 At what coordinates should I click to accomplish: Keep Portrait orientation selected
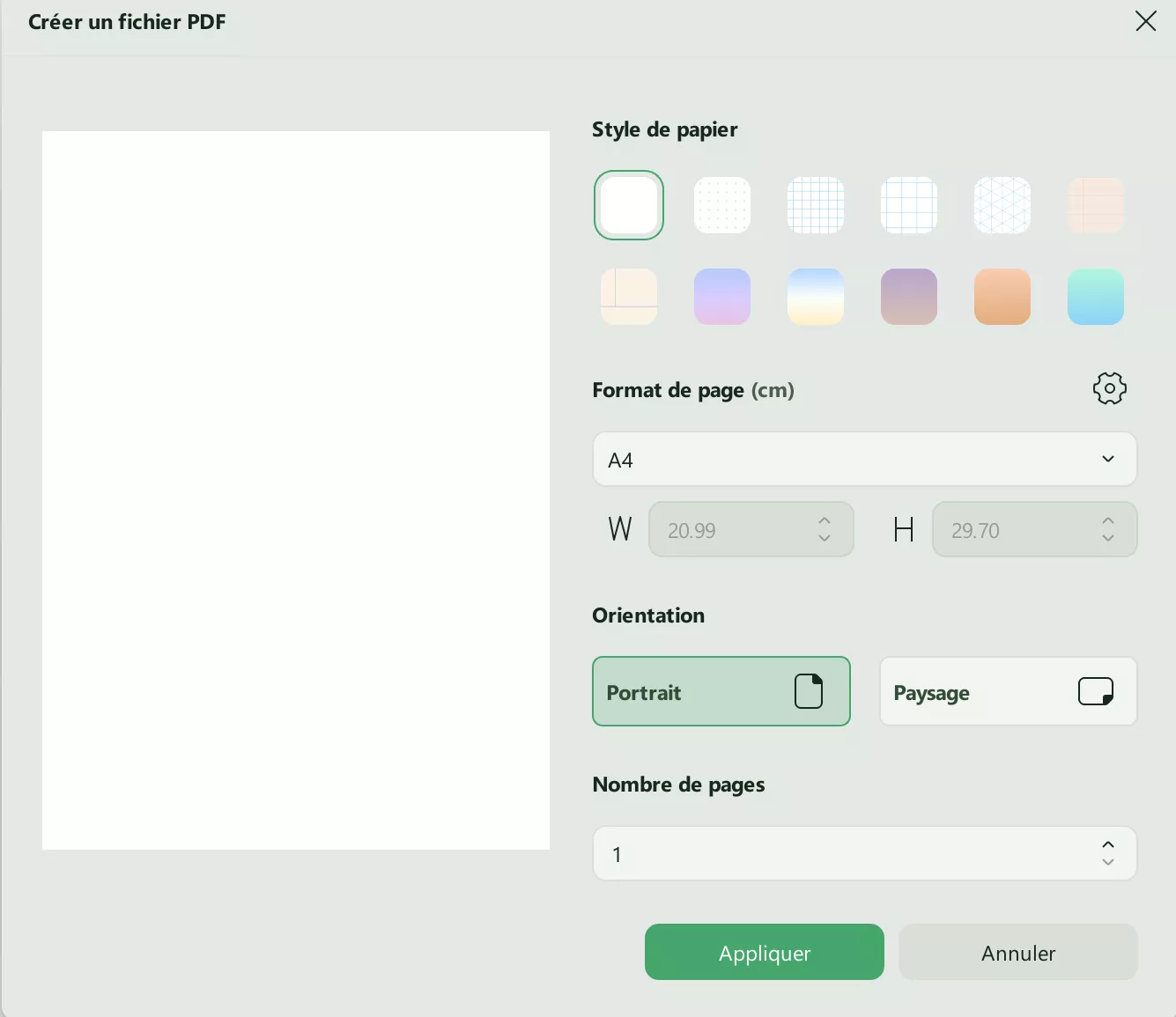(x=721, y=691)
